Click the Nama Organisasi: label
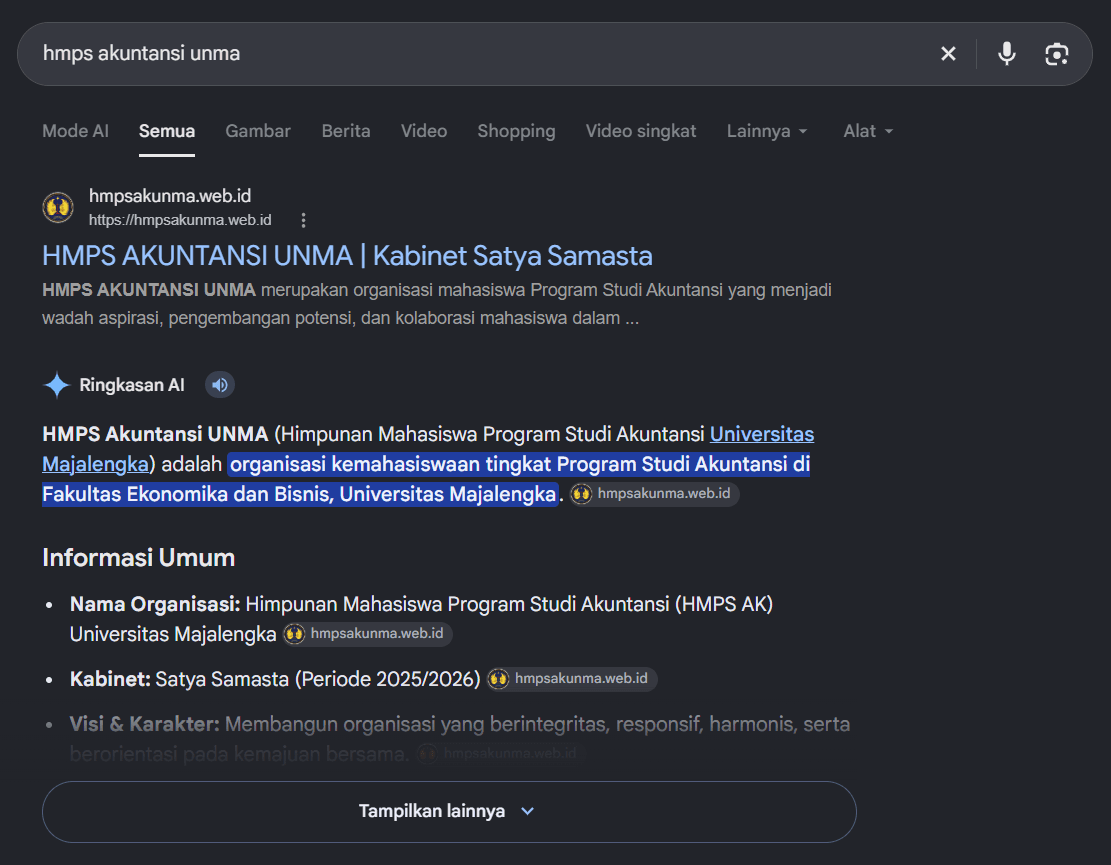Viewport: 1111px width, 865px height. click(x=155, y=604)
